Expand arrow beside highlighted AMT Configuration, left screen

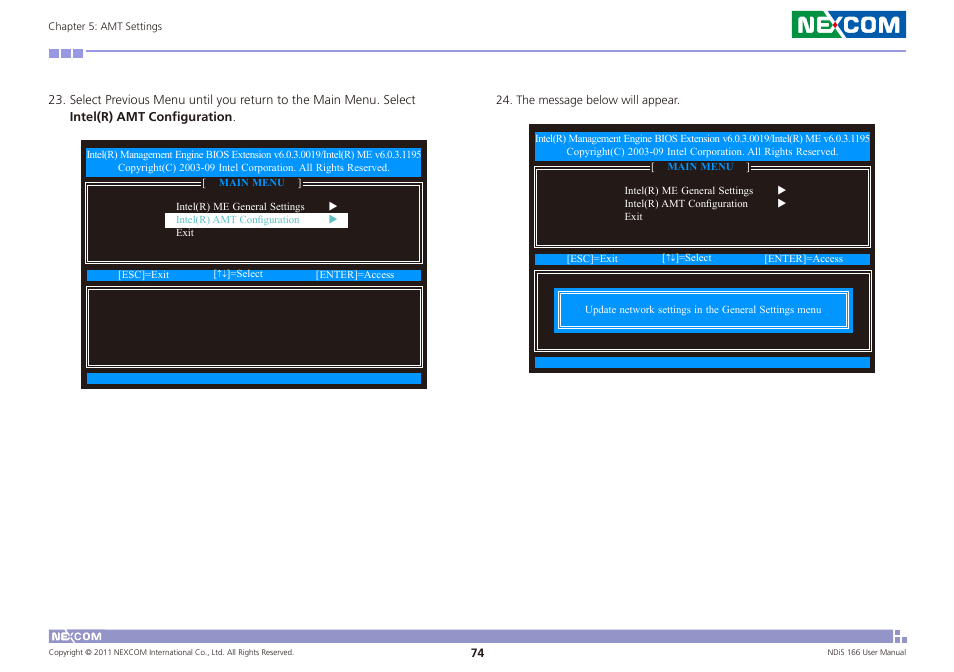[333, 220]
